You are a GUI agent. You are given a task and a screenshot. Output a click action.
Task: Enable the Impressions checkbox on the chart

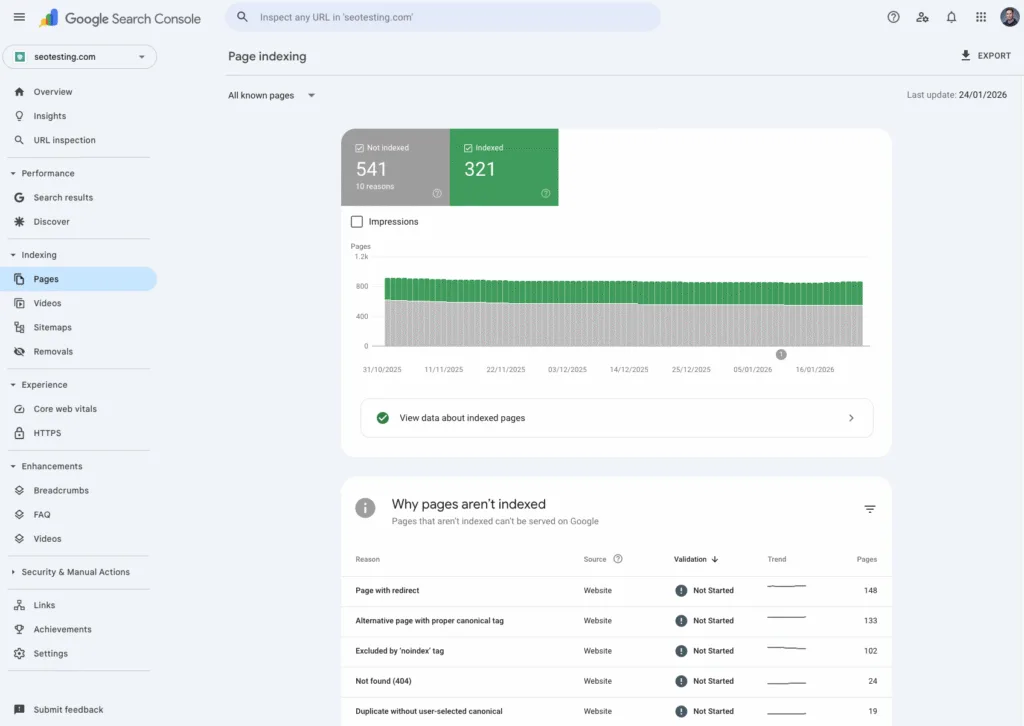(356, 221)
